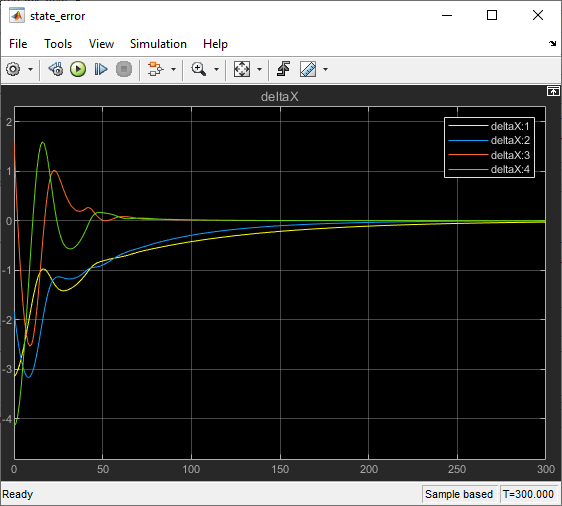The height and width of the screenshot is (506, 562).
Task: Click the Step Forward icon
Action: (101, 69)
